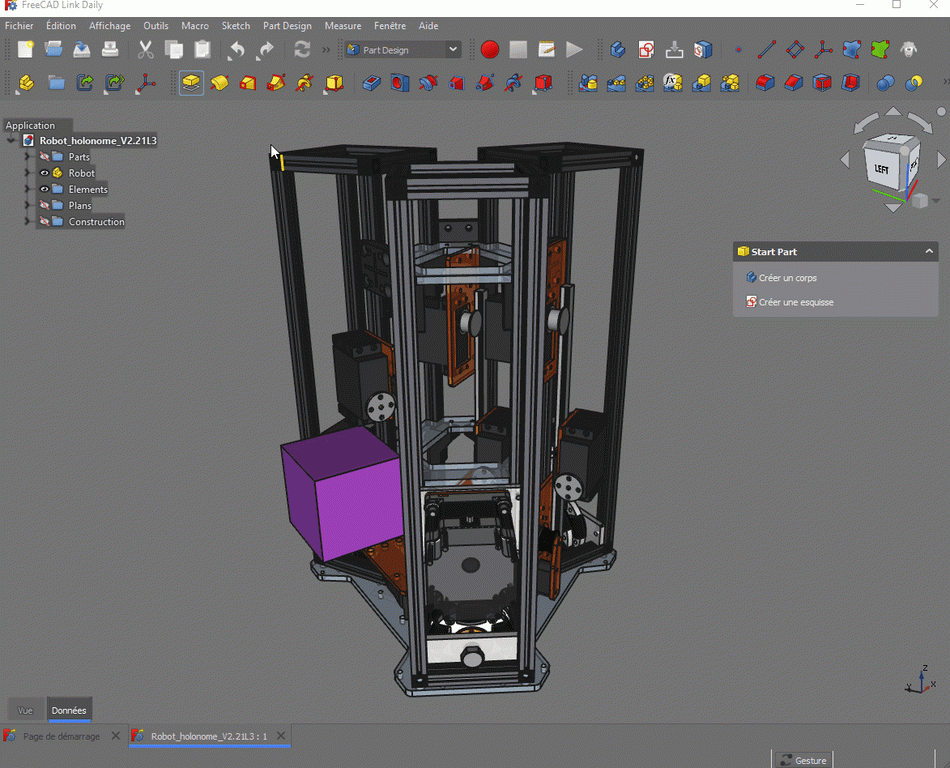Switch to Page de démarrage tab
Image resolution: width=950 pixels, height=768 pixels.
tap(61, 736)
